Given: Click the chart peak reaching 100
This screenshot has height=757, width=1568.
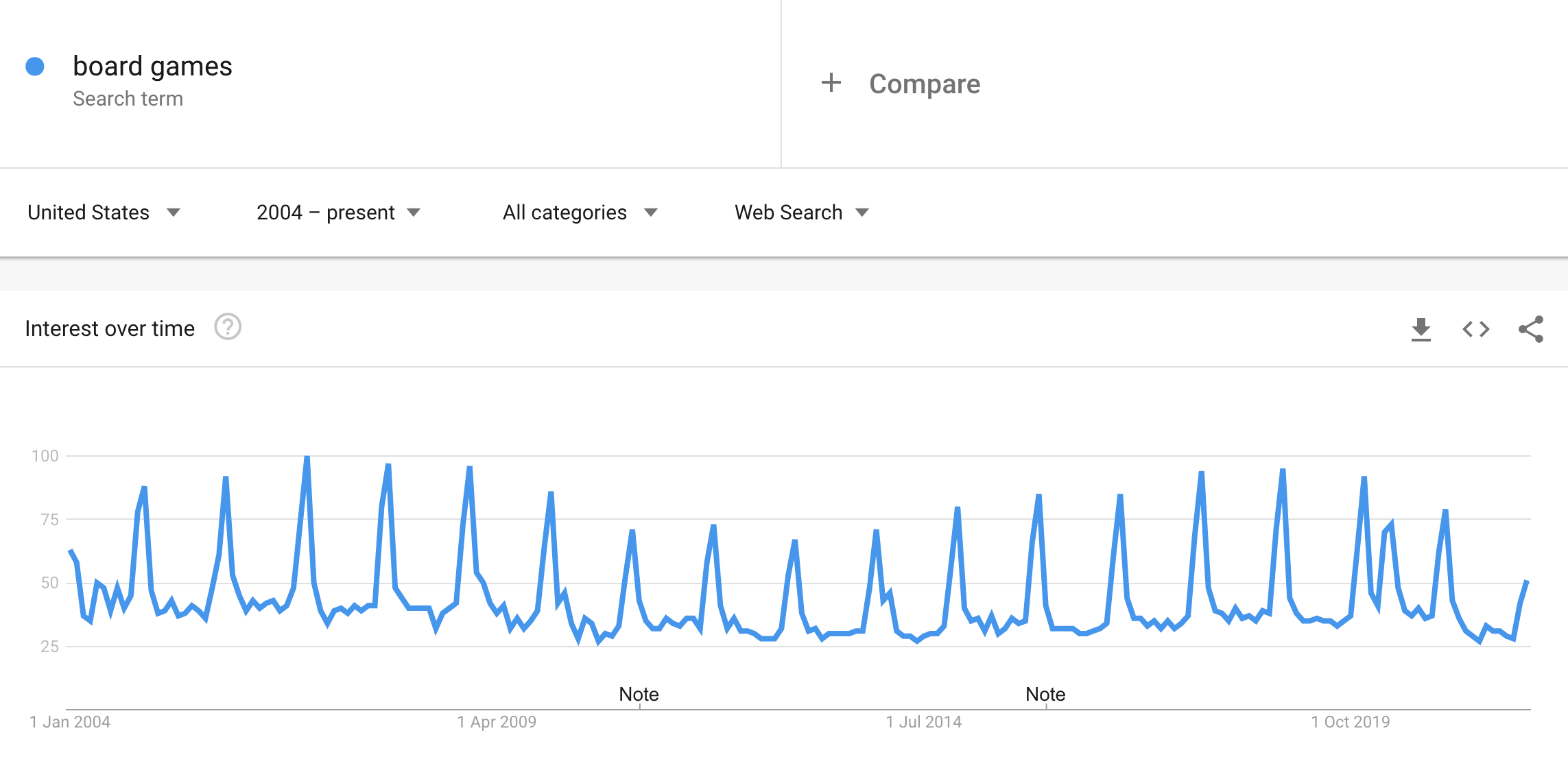Looking at the screenshot, I should tap(307, 458).
